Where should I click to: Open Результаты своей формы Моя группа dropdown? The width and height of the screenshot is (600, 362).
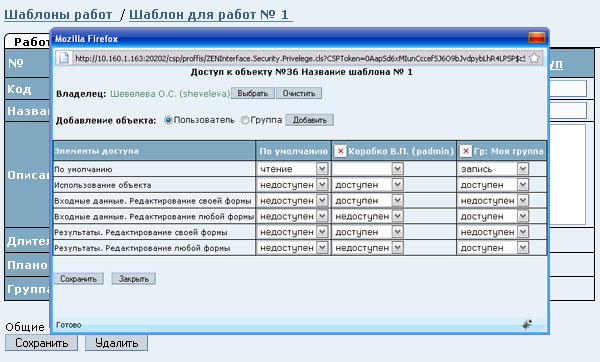pyautogui.click(x=494, y=232)
